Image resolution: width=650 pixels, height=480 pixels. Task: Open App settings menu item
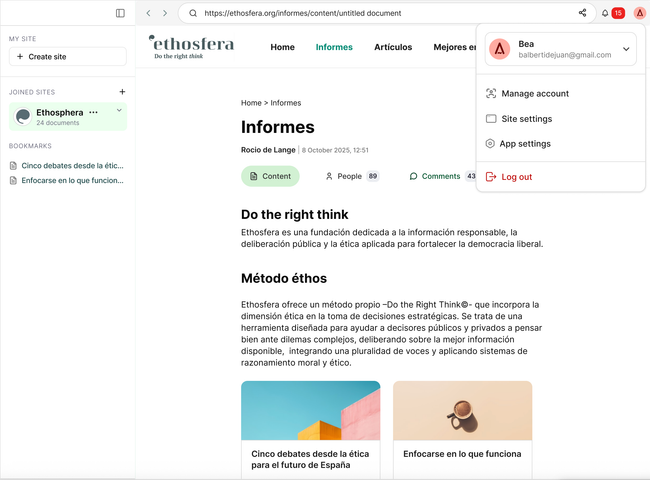click(x=524, y=143)
